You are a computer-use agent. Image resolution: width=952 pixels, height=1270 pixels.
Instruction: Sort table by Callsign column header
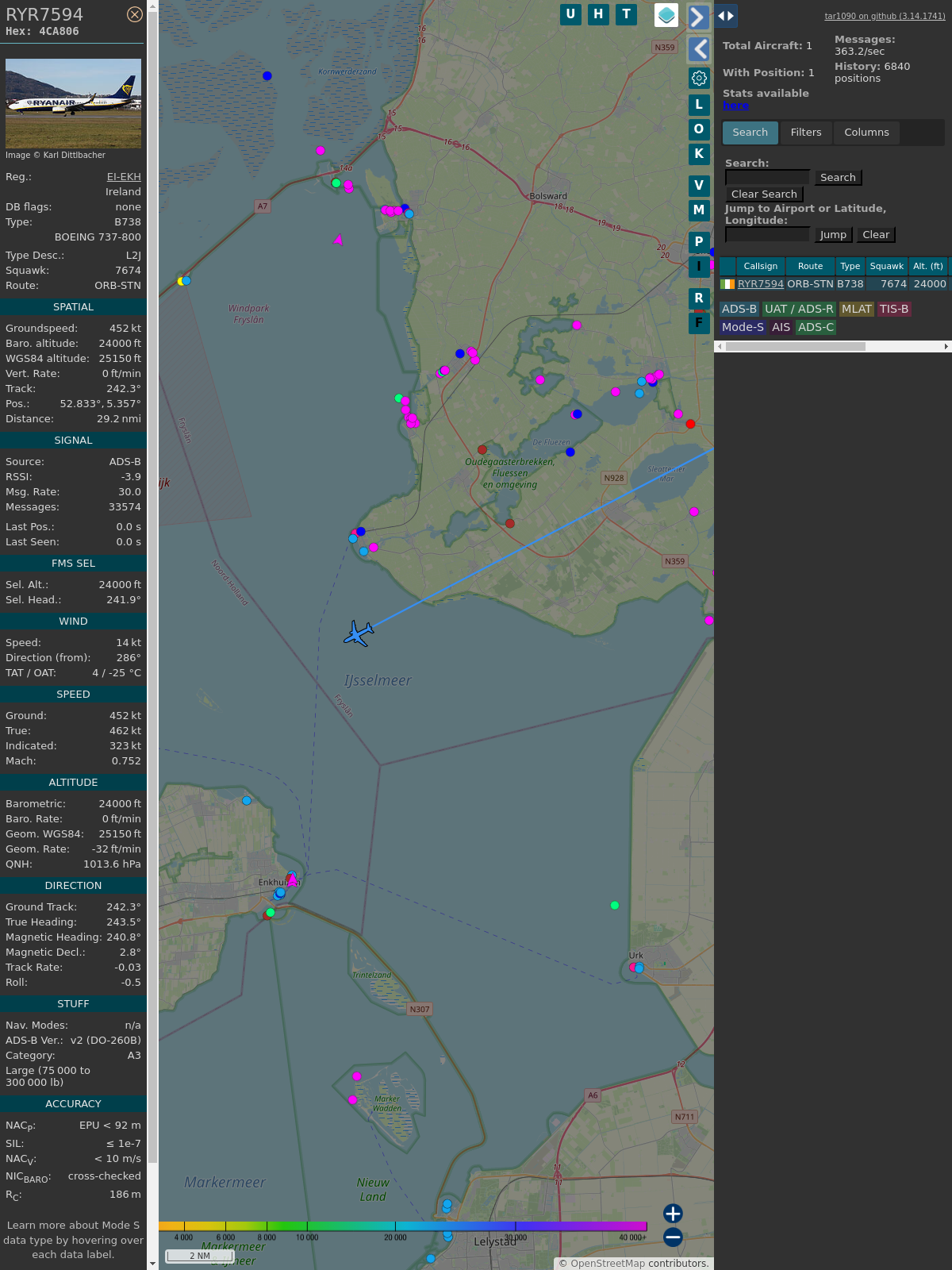click(x=760, y=267)
